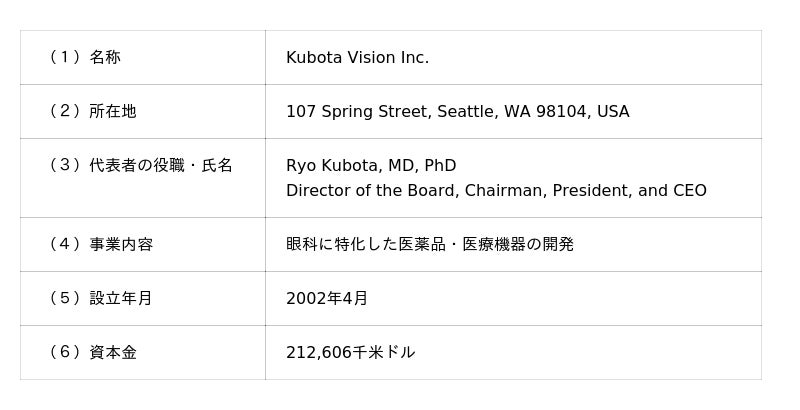This screenshot has height=410, width=800.
Task: Click the (1) row number
Action: click(64, 58)
